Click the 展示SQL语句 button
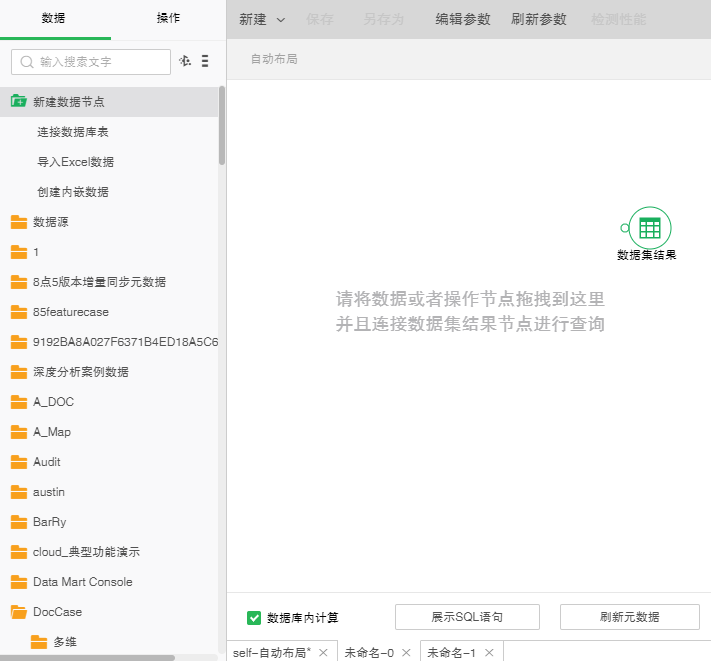This screenshot has width=711, height=661. click(467, 617)
